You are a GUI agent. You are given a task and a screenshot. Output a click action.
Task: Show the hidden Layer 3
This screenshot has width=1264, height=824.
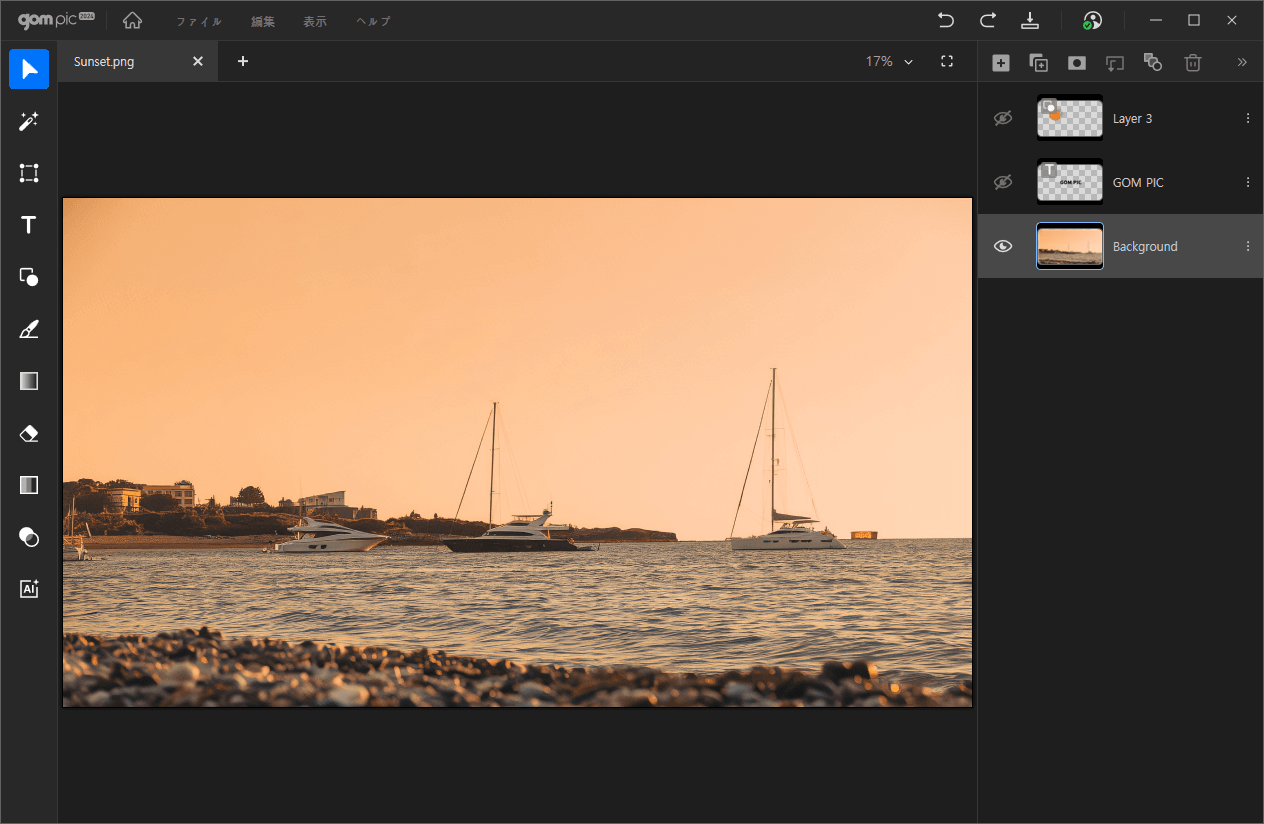1003,118
